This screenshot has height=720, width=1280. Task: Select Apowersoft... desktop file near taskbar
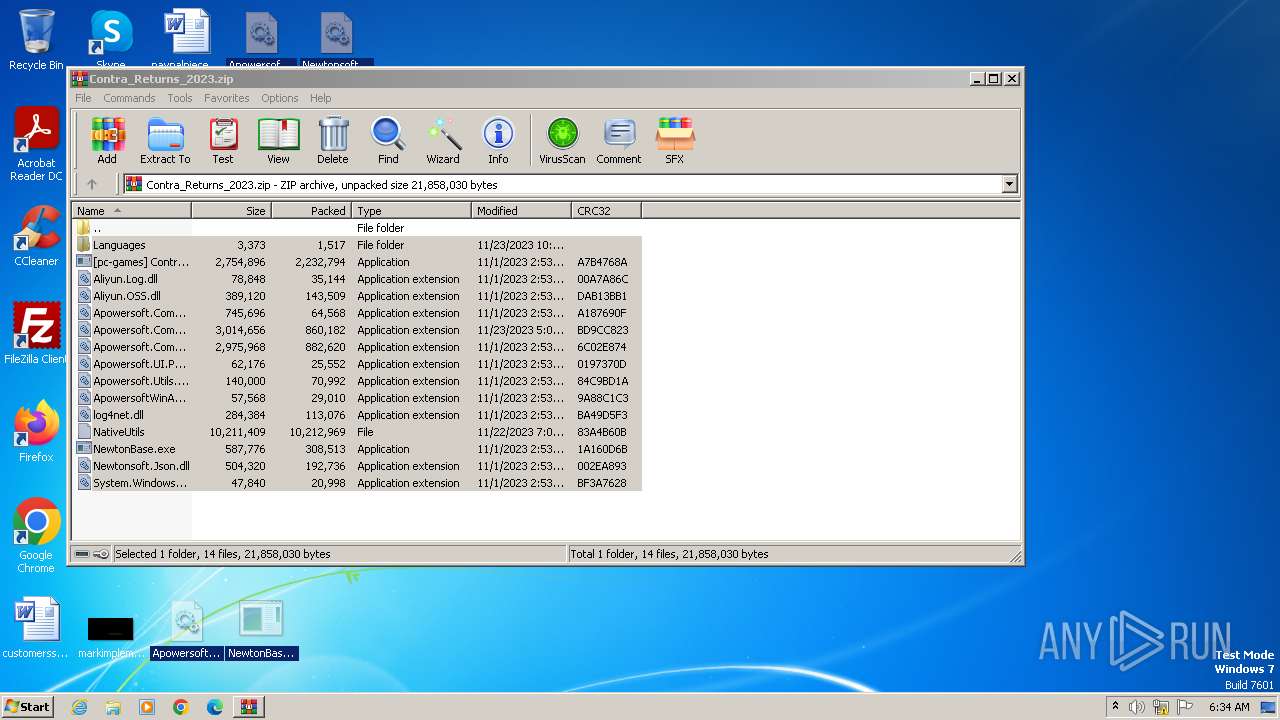coord(186,630)
